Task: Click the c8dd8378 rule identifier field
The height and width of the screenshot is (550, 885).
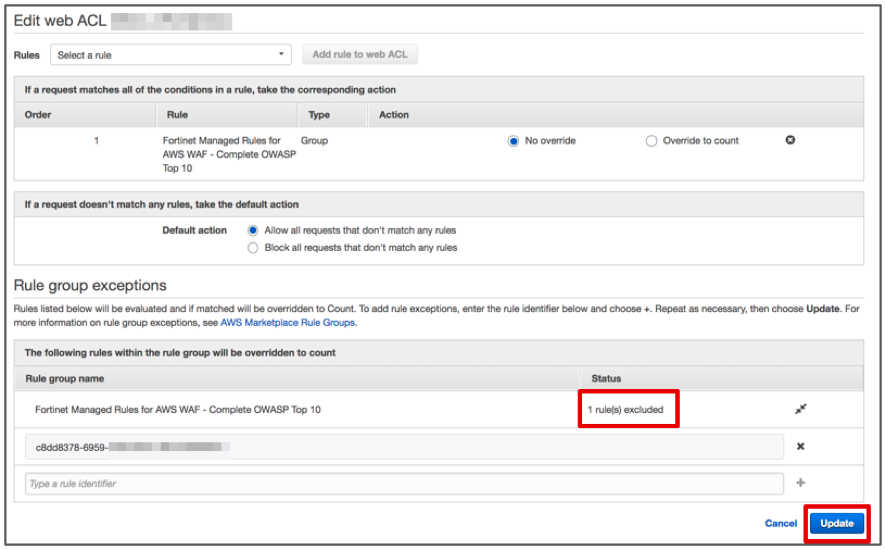Action: [x=404, y=447]
